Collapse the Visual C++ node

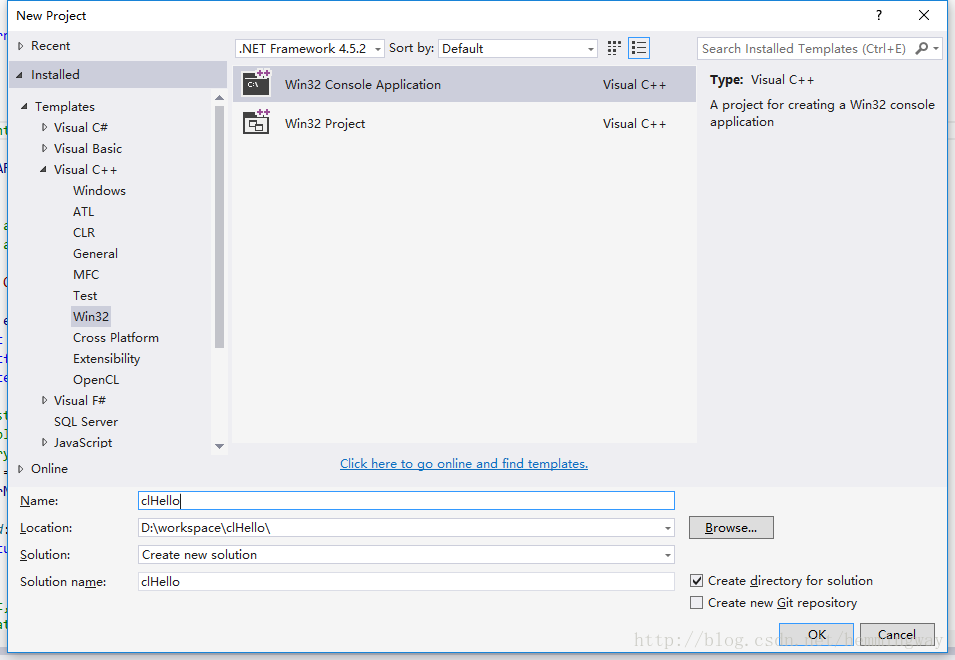43,169
